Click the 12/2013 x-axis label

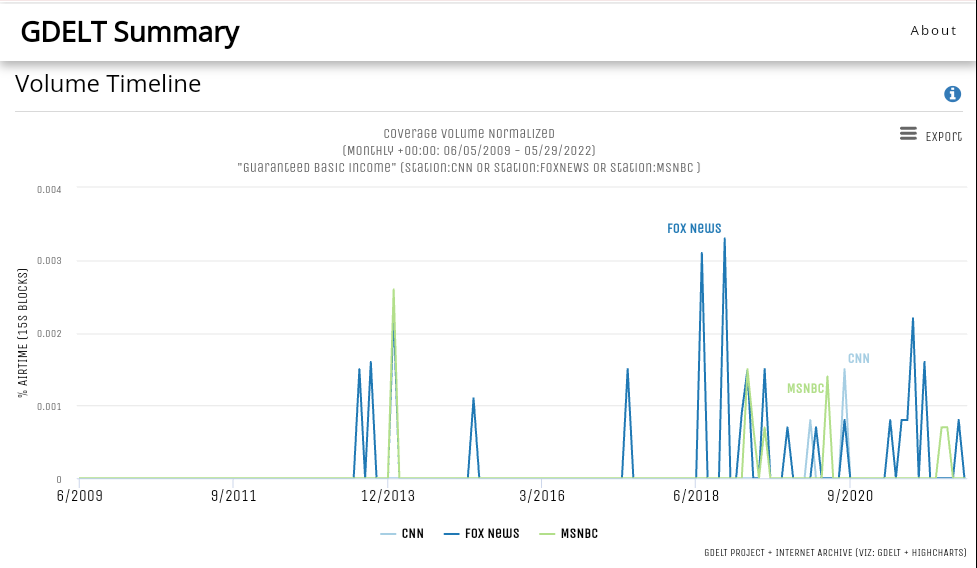[x=388, y=496]
